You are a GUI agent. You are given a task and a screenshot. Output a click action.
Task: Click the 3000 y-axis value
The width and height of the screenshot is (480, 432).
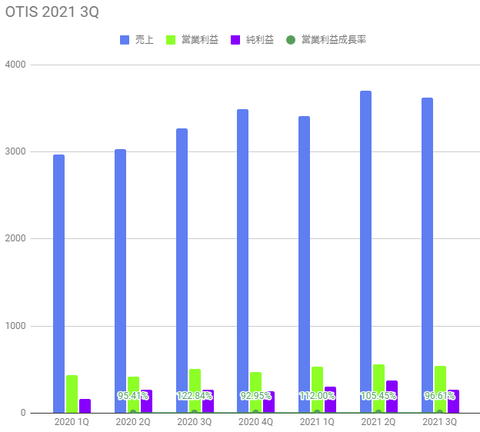[15, 151]
